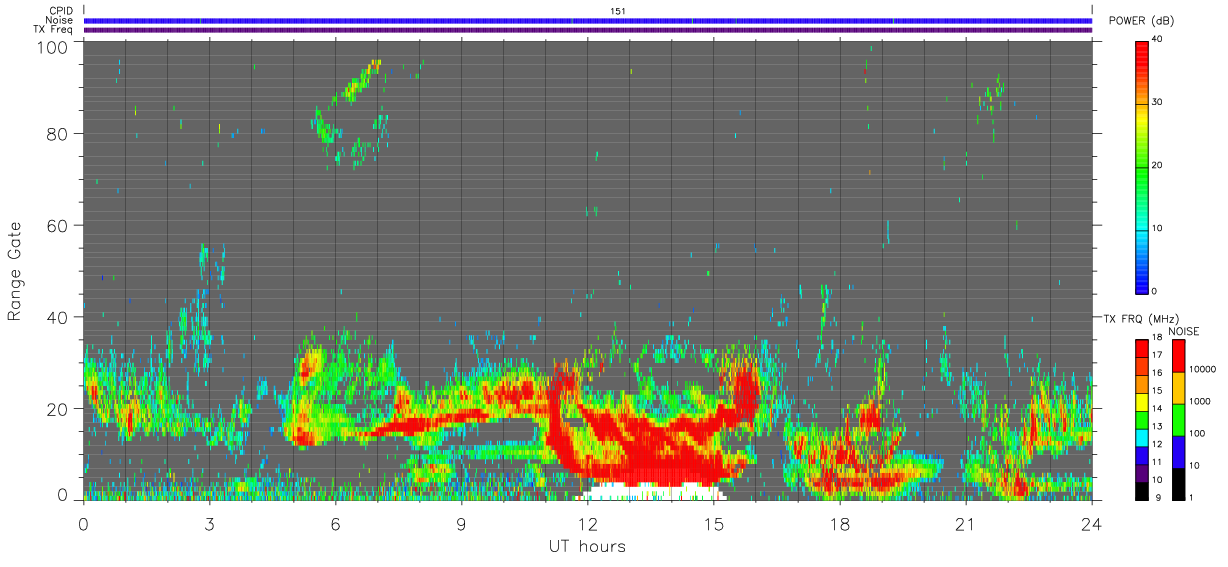
Task: Select the blue Noise strip above the plot
Action: coord(588,20)
